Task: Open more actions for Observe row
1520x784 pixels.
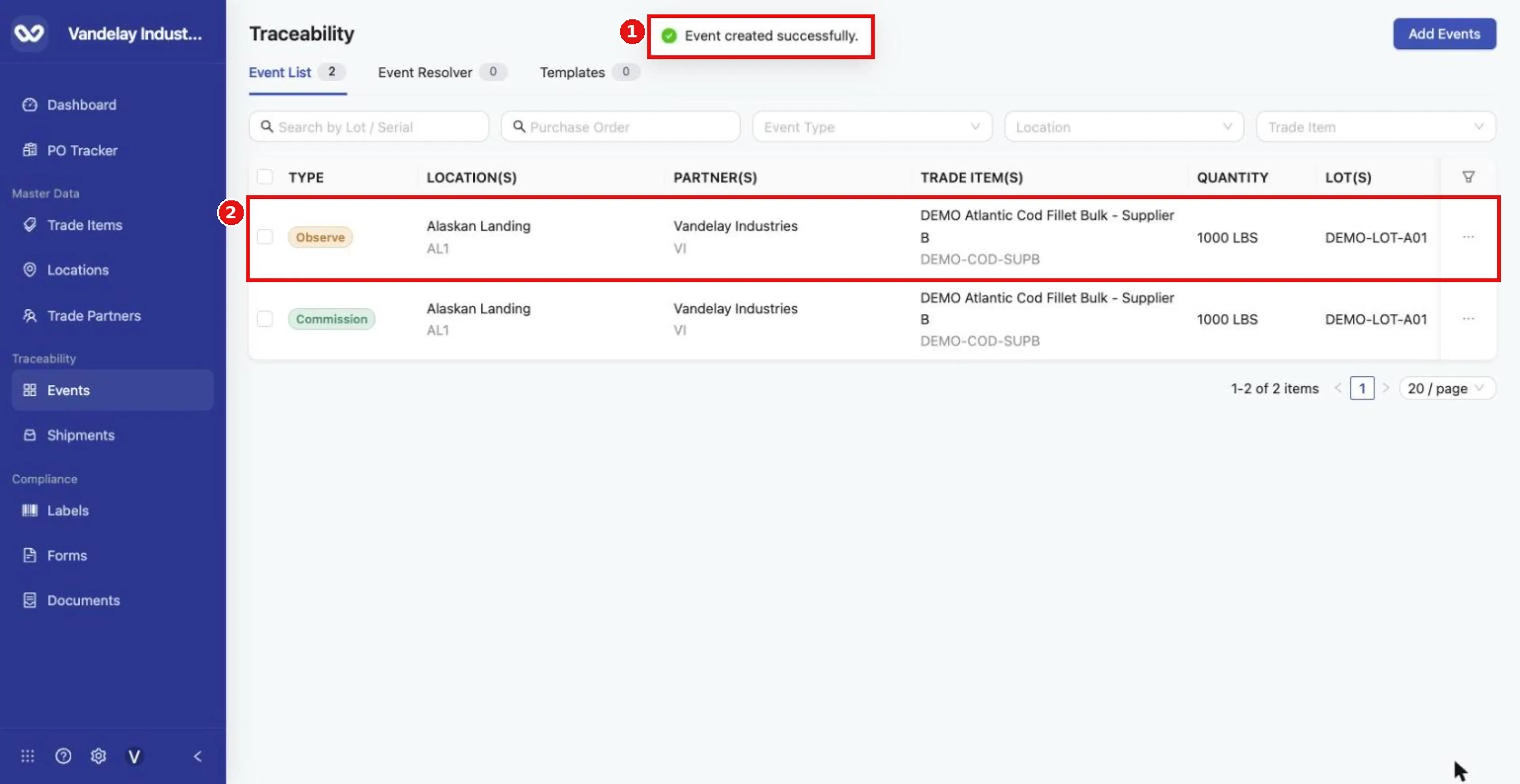Action: click(x=1468, y=237)
